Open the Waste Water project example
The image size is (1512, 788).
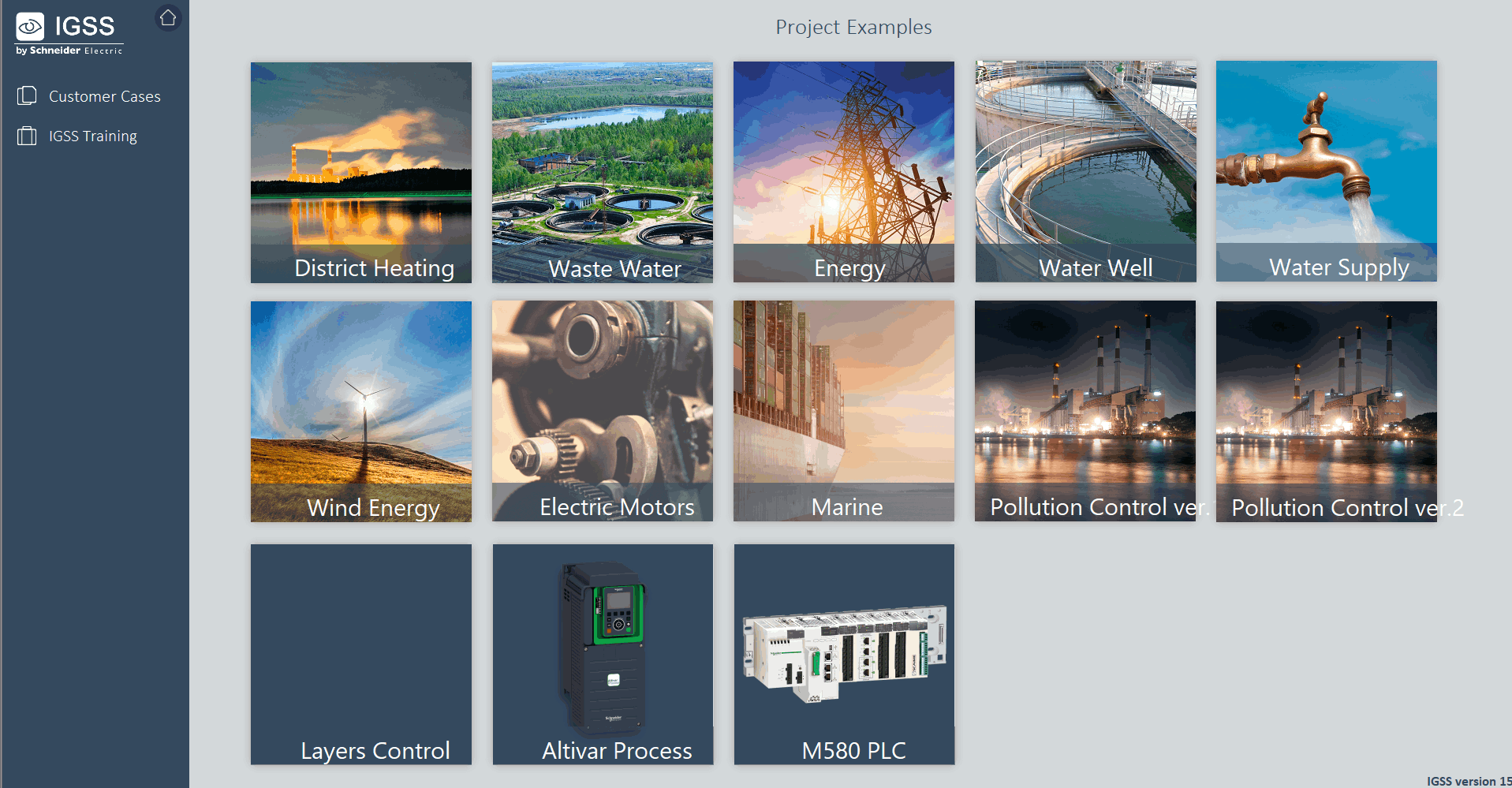pos(602,172)
